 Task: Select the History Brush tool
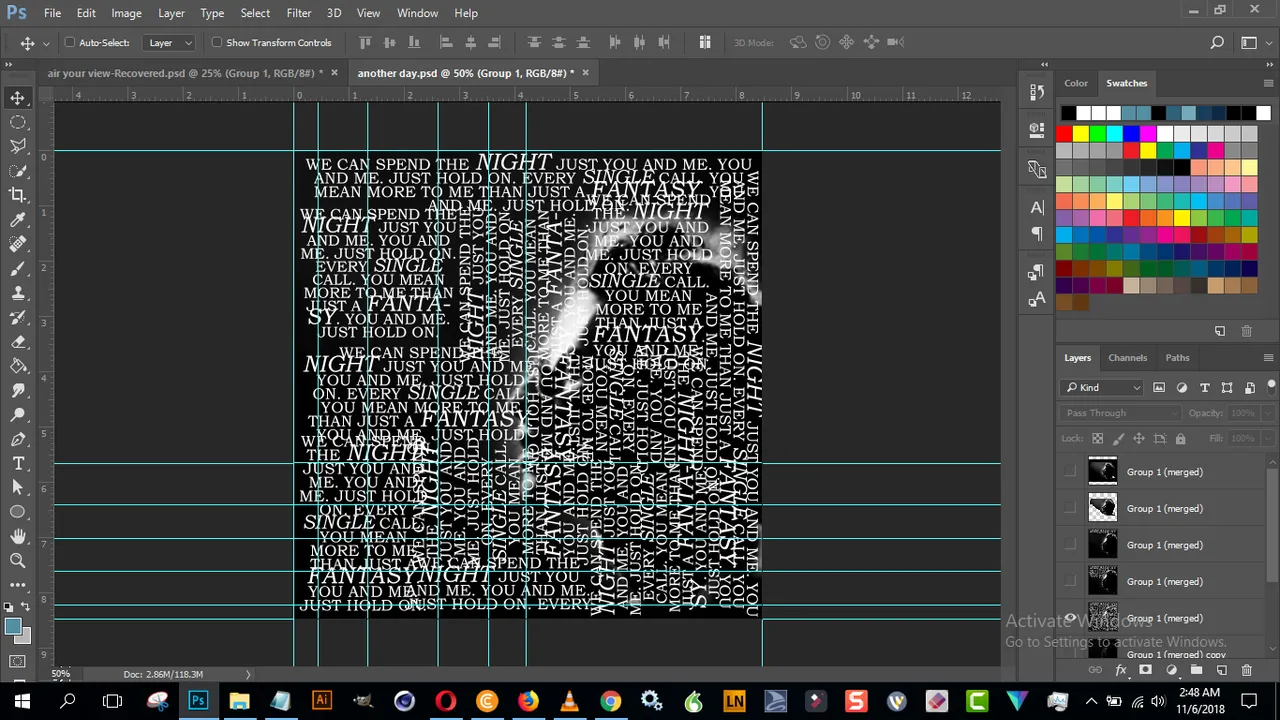18,318
